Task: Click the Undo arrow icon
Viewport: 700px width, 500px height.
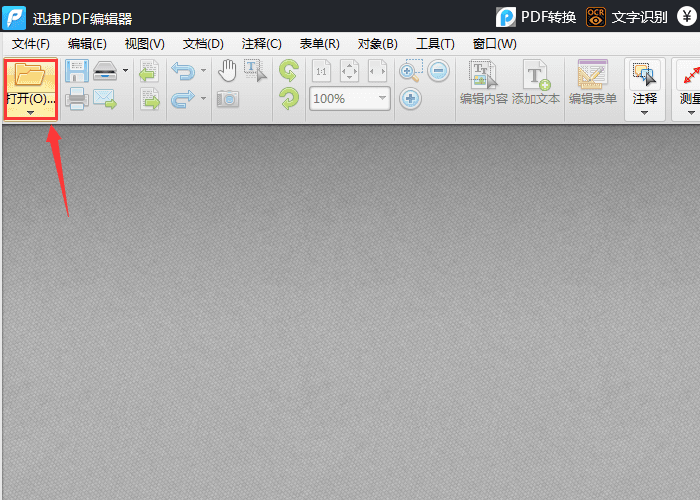Action: tap(183, 71)
